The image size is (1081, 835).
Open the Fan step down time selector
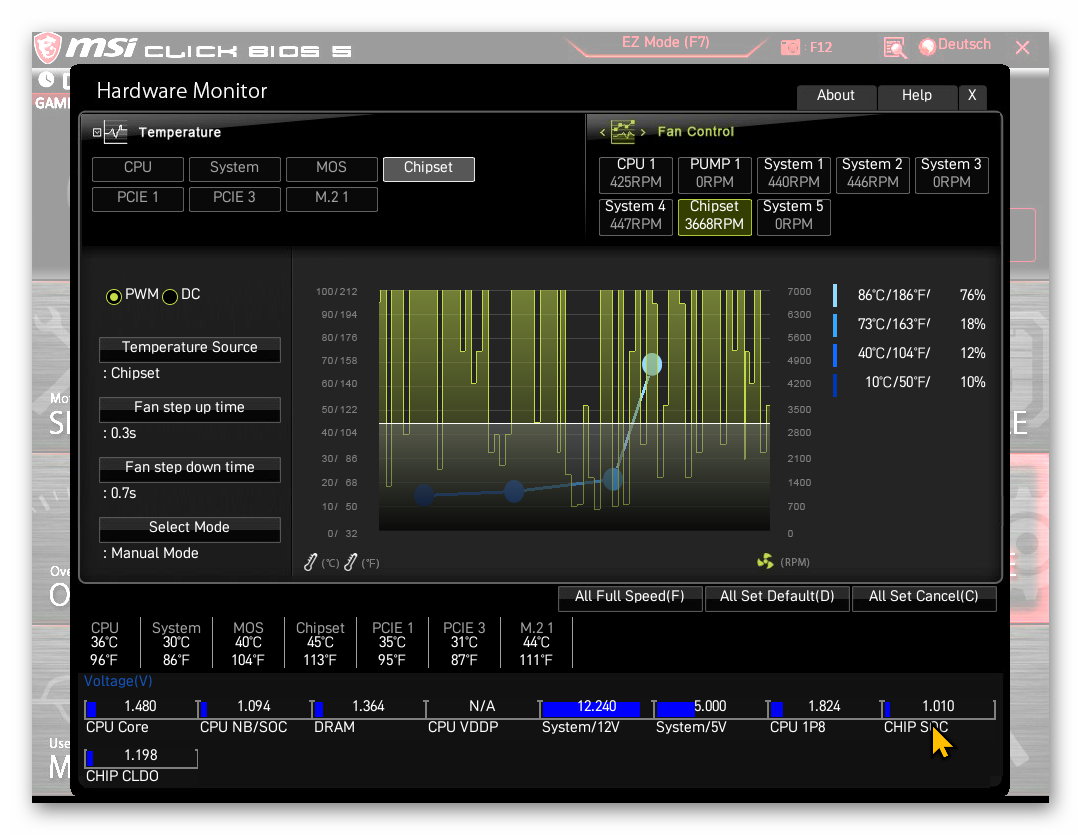tap(190, 469)
